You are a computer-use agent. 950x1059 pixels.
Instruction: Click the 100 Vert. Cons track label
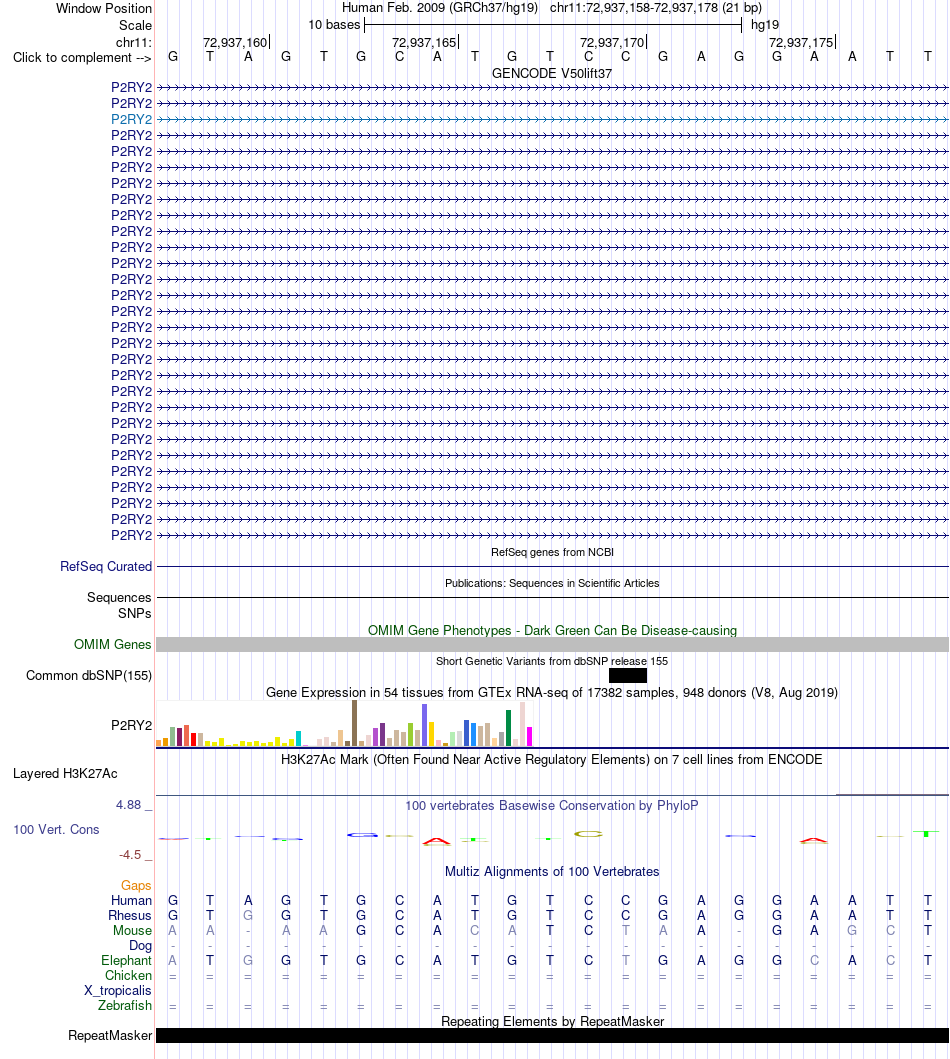(56, 829)
